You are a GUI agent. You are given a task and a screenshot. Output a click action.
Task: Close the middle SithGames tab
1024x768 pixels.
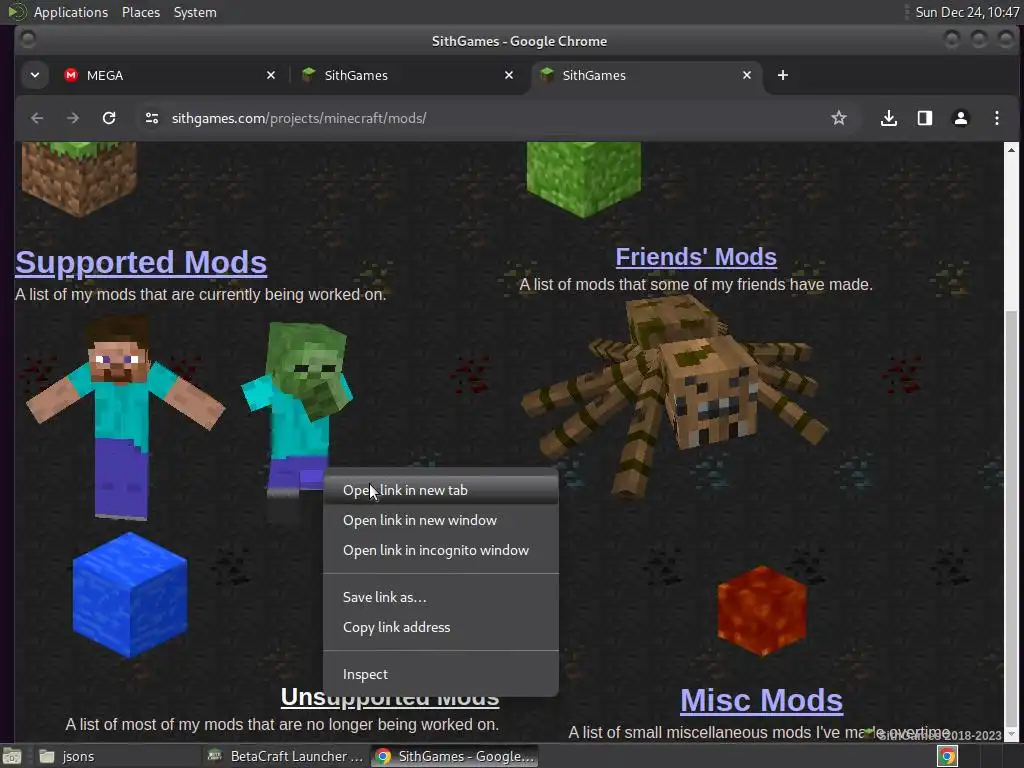(509, 75)
